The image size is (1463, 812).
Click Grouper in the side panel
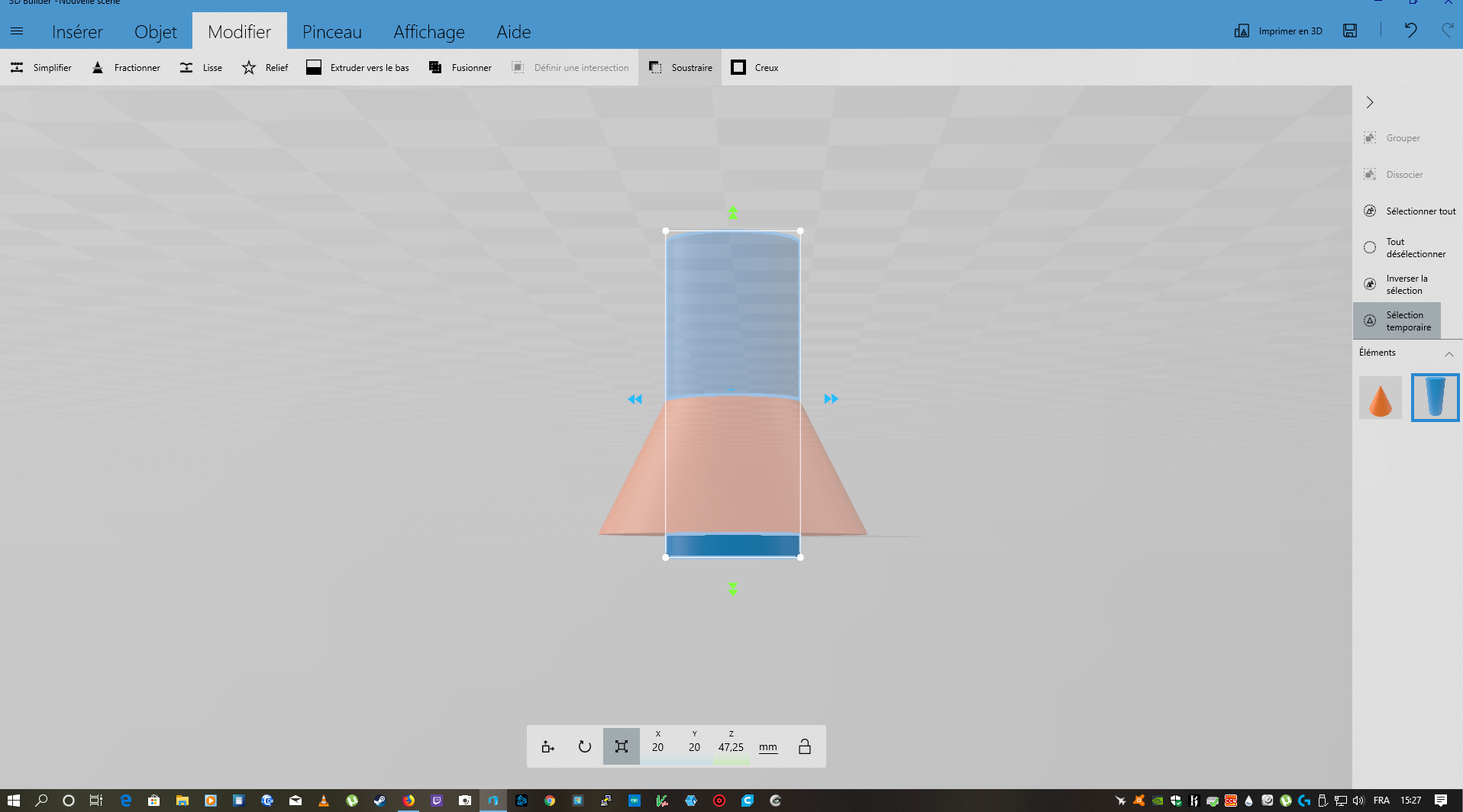point(1392,138)
